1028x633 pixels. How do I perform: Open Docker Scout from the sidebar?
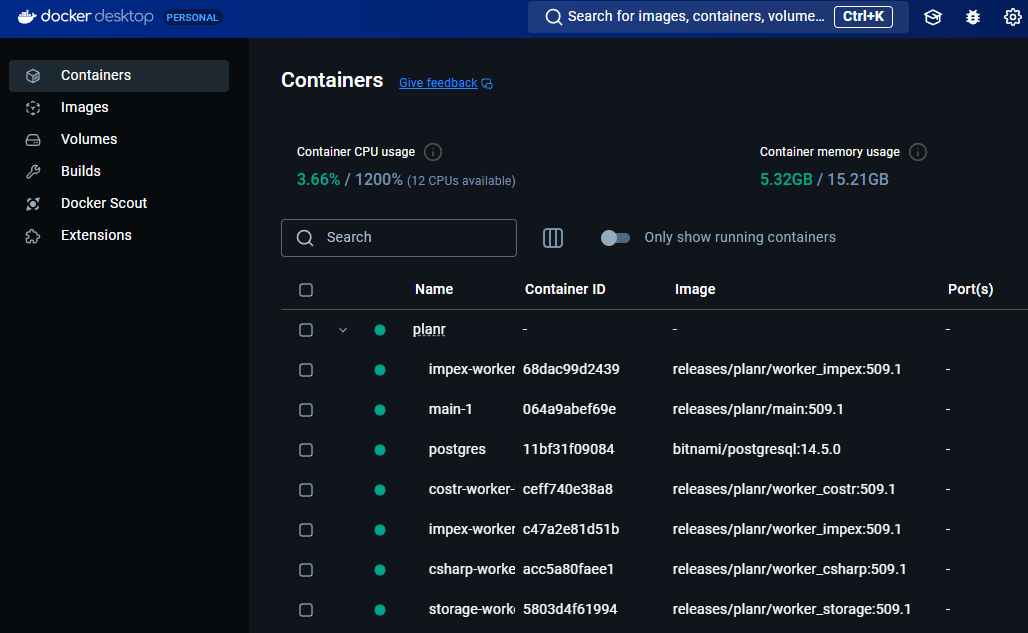pyautogui.click(x=103, y=203)
